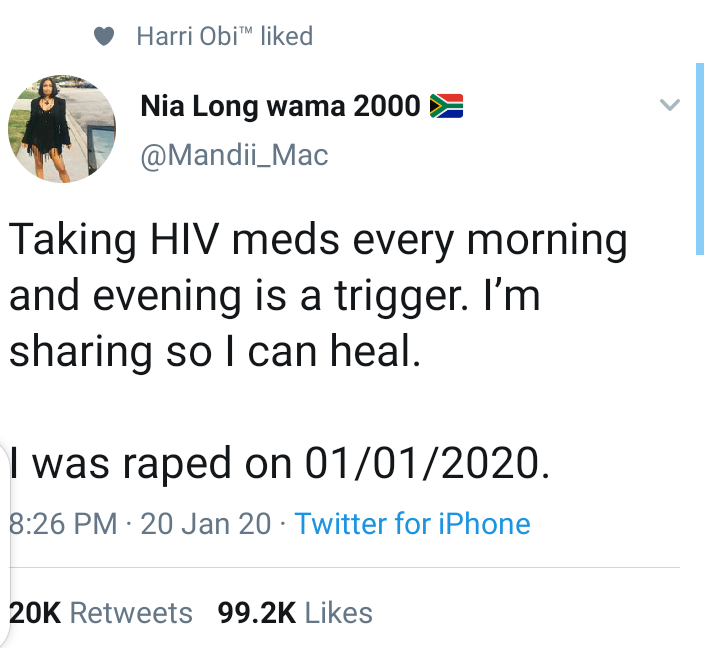Viewport: 704px width, 648px height.
Task: Click the word 'Likes' label
Action: click(x=339, y=613)
